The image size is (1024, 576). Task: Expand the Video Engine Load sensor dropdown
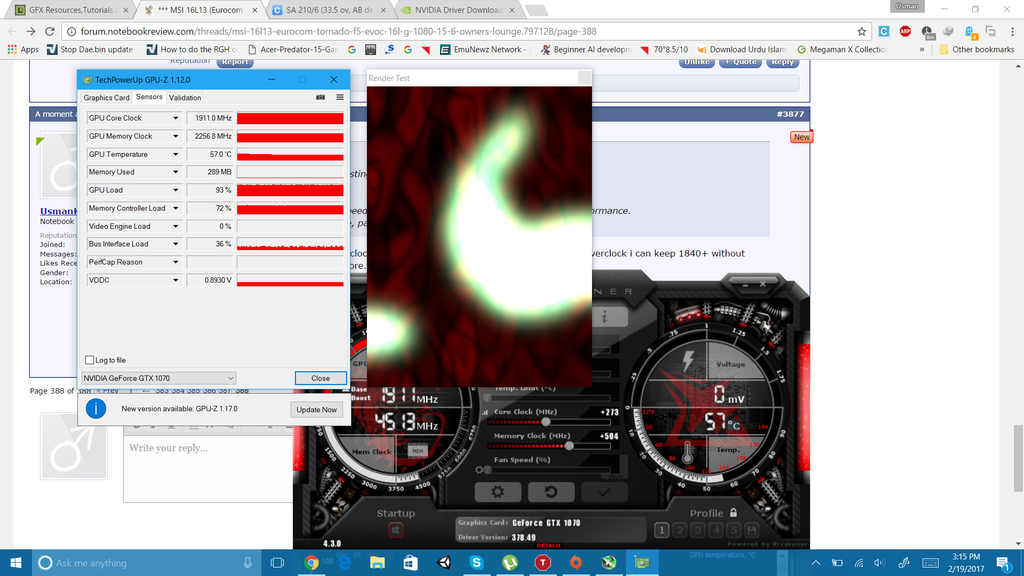[x=175, y=226]
